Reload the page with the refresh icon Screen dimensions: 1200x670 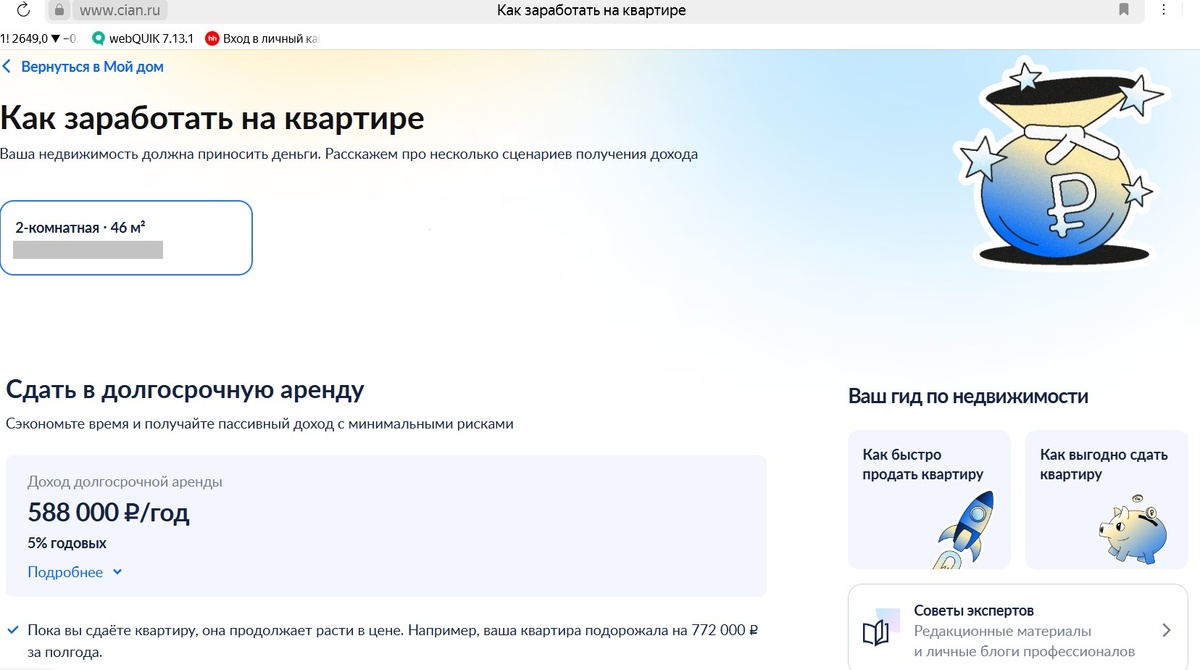(x=24, y=10)
